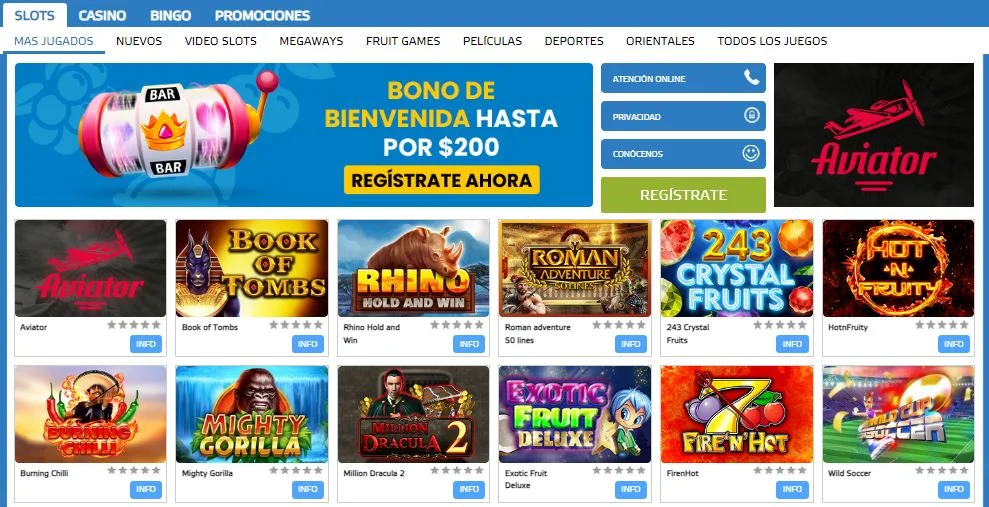Select the Fruit Games category
This screenshot has width=989, height=507.
tap(403, 41)
